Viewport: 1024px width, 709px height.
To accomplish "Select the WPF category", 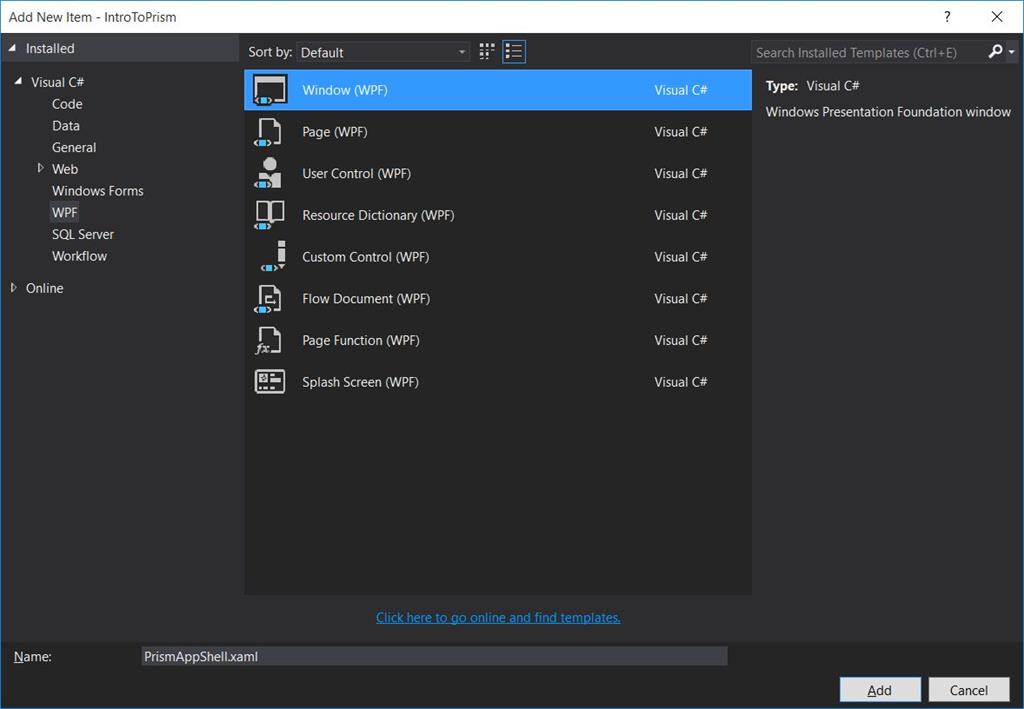I will [x=65, y=212].
